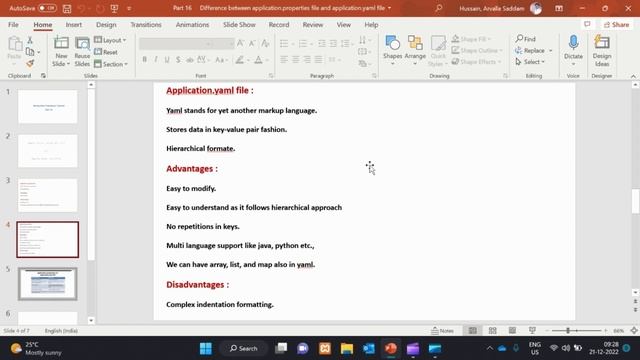Open the Review tab
Viewport: 640px width, 360px height.
pyautogui.click(x=313, y=24)
